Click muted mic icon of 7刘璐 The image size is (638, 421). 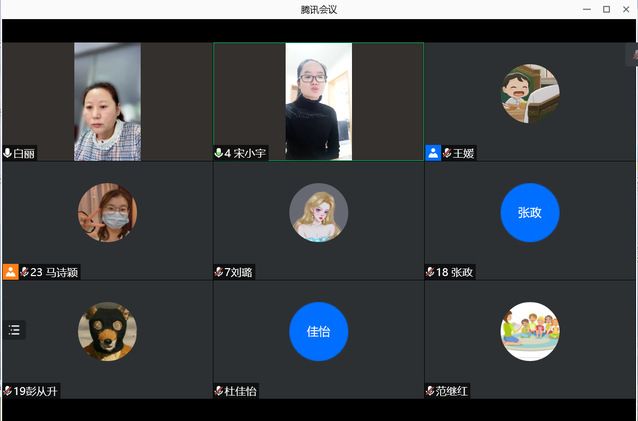pyautogui.click(x=219, y=272)
